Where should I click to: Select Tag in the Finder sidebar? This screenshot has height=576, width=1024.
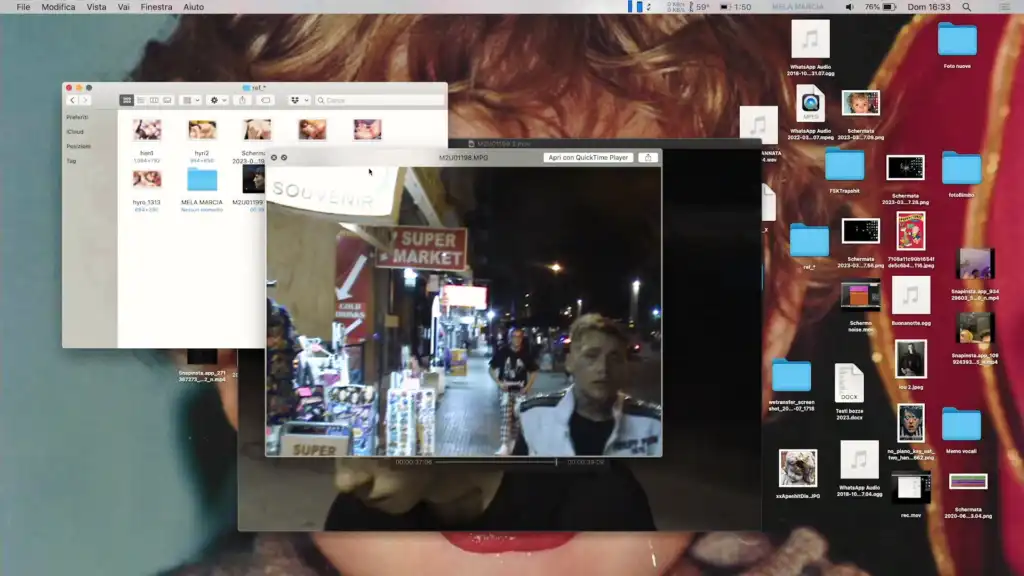click(x=71, y=161)
